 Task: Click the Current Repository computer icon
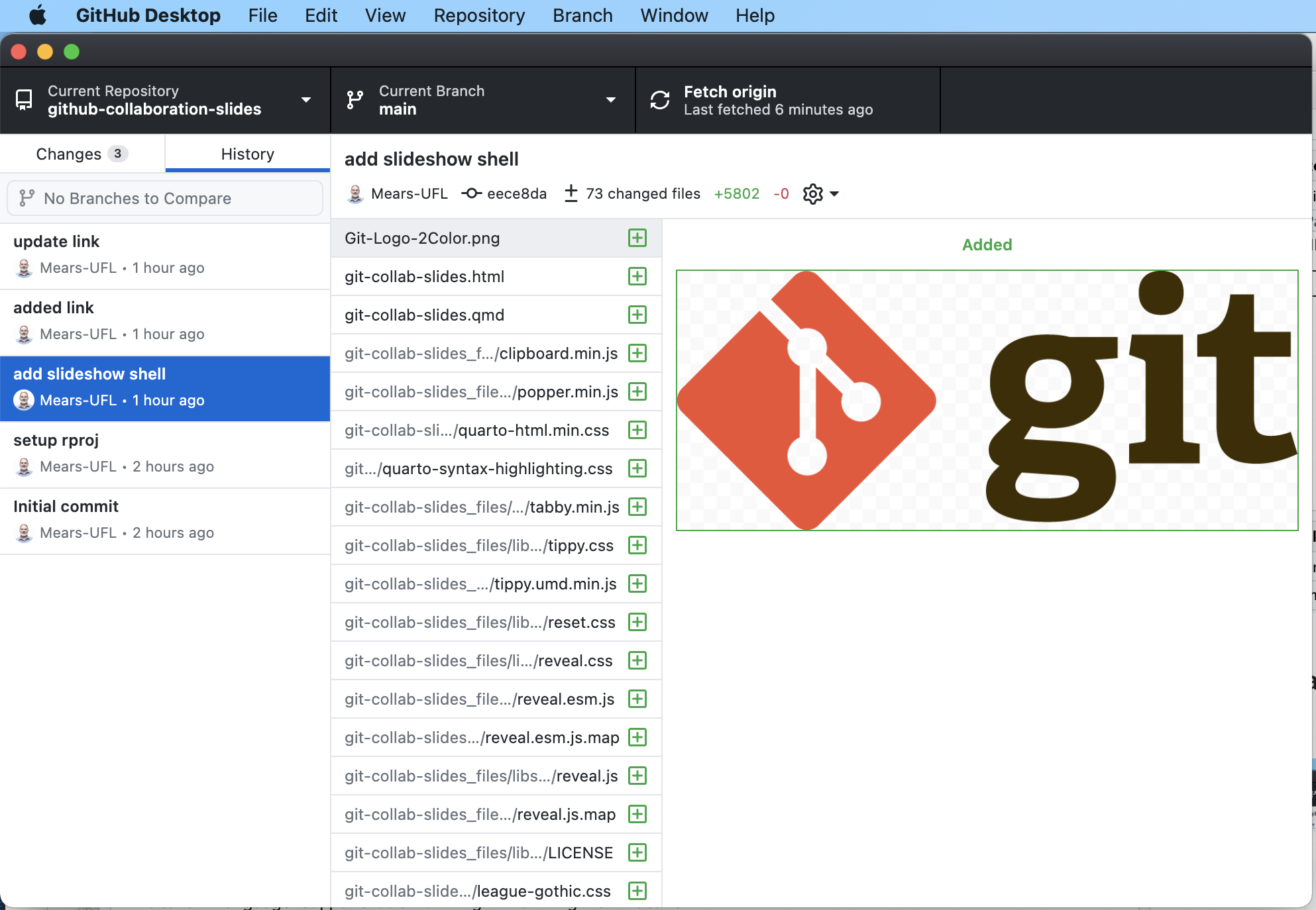pos(24,100)
